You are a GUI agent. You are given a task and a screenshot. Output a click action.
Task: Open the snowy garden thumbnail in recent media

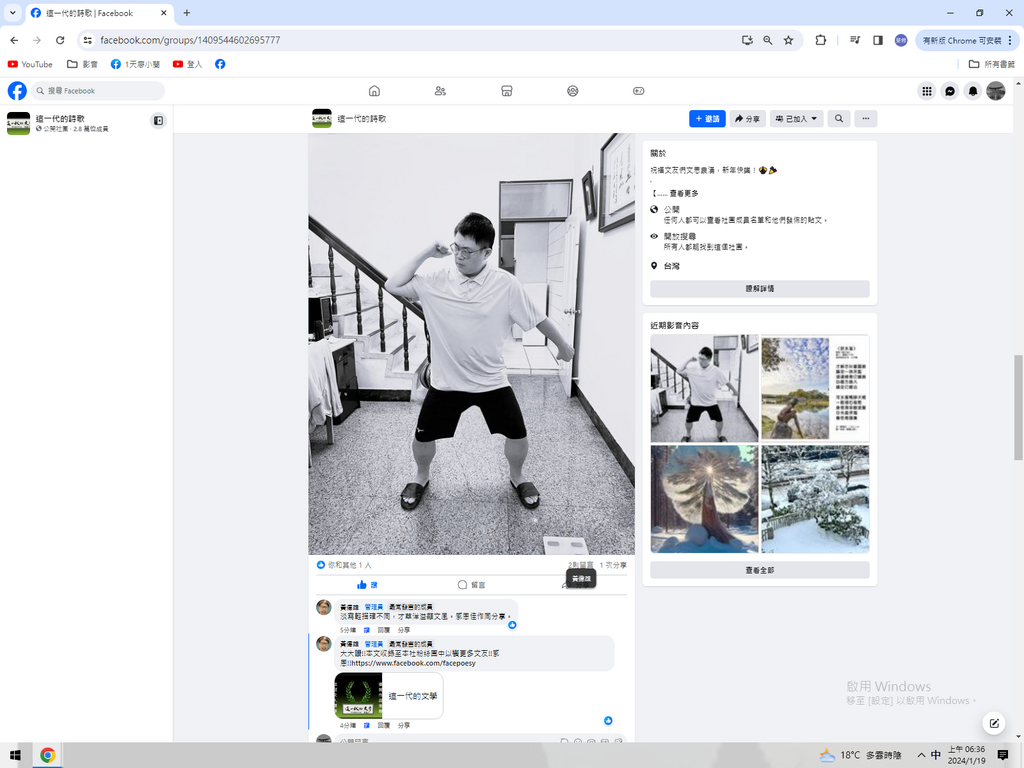(x=815, y=499)
